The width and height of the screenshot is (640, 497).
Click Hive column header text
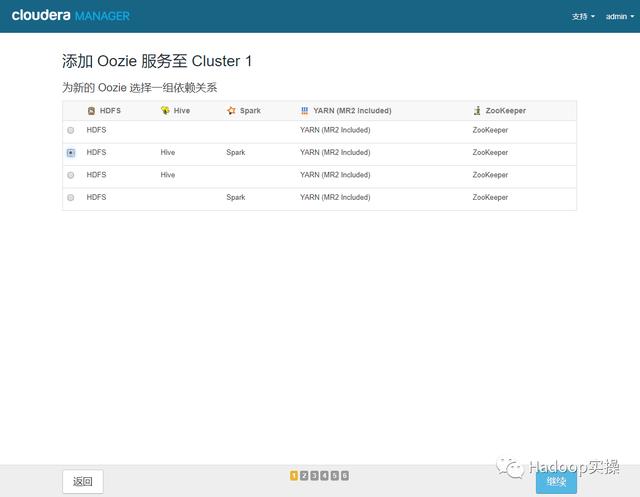coord(182,111)
